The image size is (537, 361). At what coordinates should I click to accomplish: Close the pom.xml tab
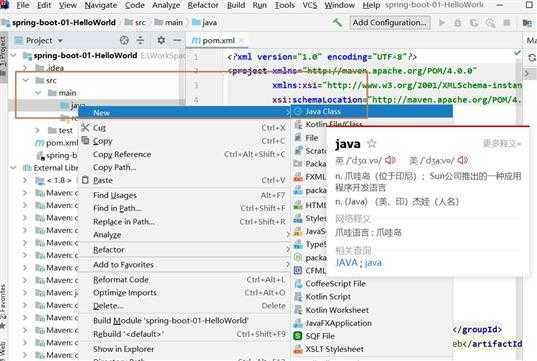[x=241, y=40]
